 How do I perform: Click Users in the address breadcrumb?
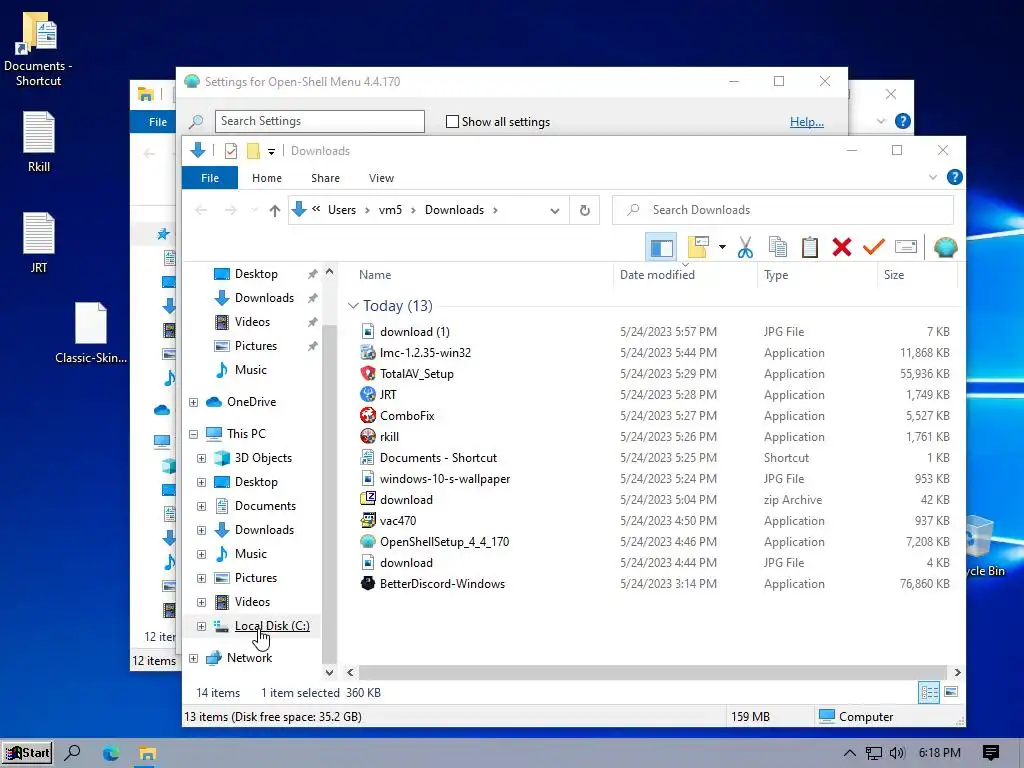click(342, 210)
